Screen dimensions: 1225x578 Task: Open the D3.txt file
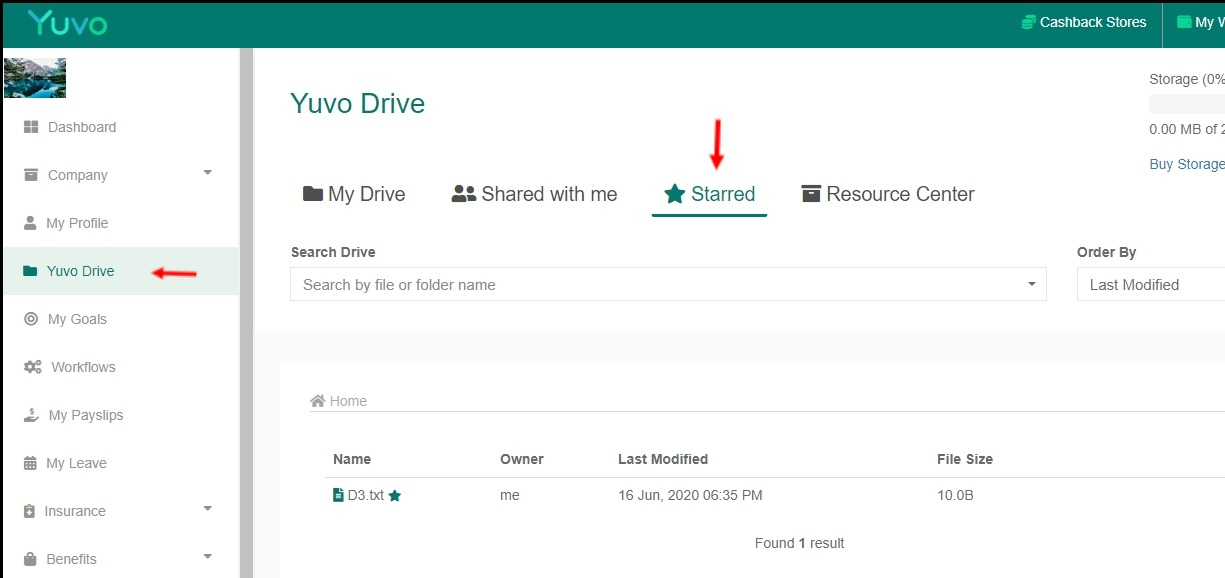(x=365, y=495)
